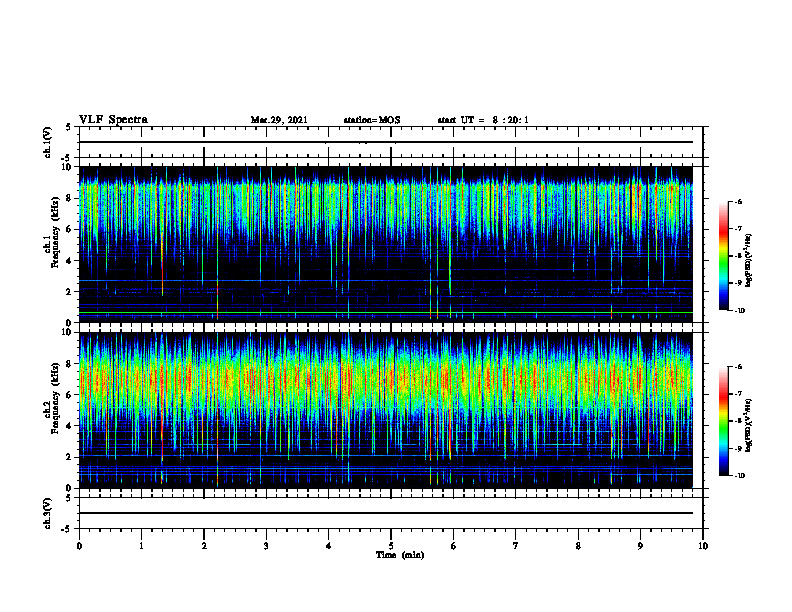Click time axis tick label "9"

pos(640,546)
